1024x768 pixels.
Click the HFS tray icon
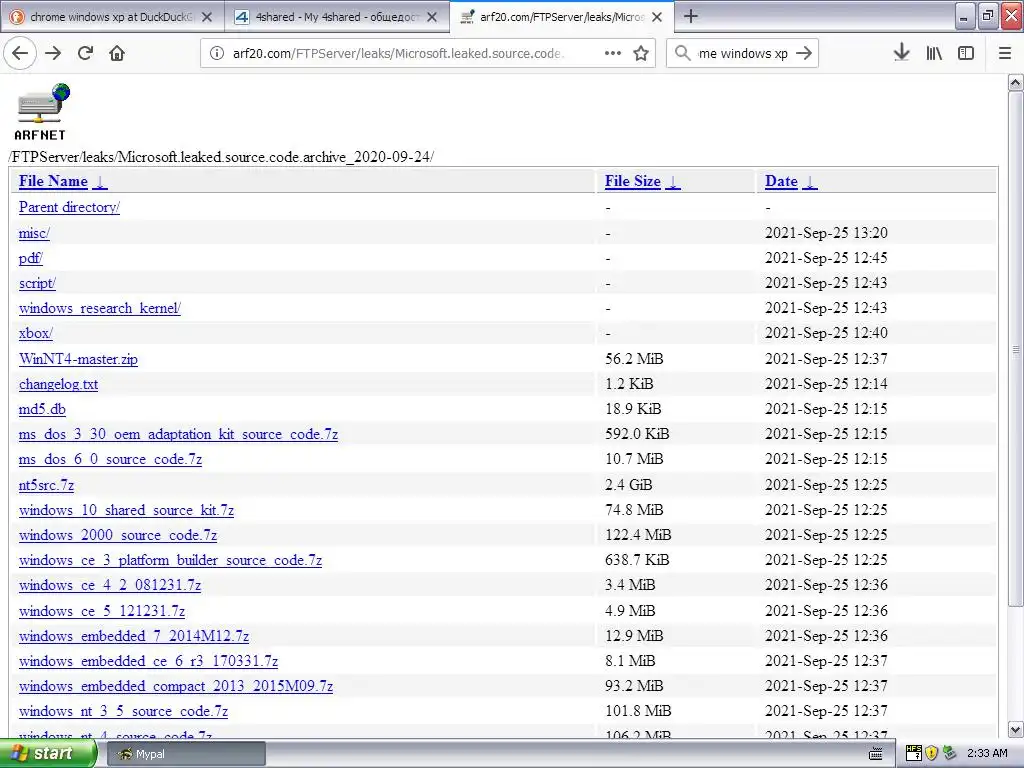tap(914, 753)
